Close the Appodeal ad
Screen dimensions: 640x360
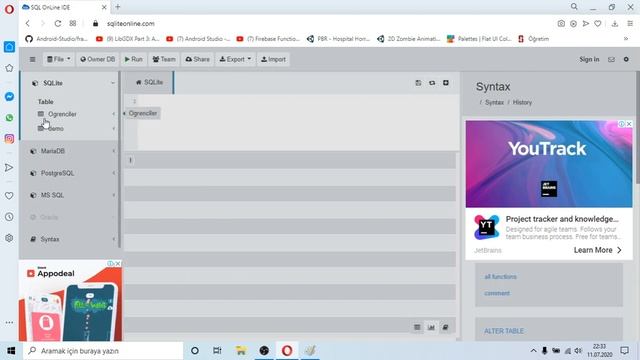click(118, 264)
